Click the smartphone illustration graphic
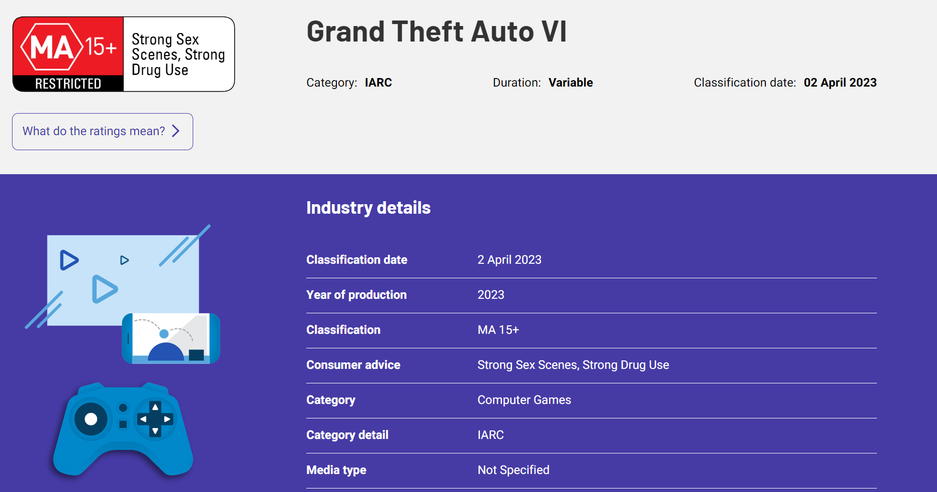The image size is (937, 492). click(x=170, y=338)
